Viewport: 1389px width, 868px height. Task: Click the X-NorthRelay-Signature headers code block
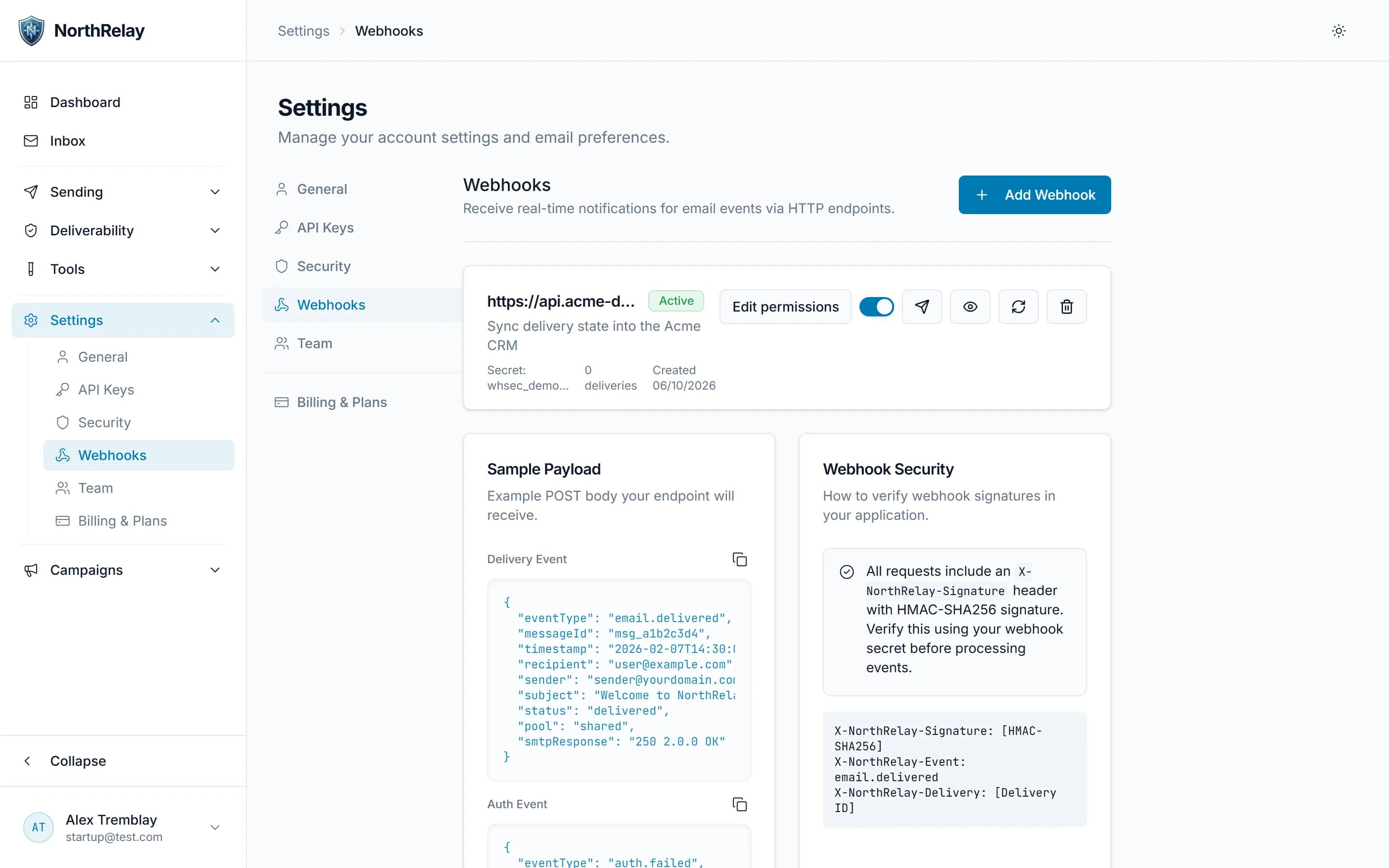click(954, 769)
